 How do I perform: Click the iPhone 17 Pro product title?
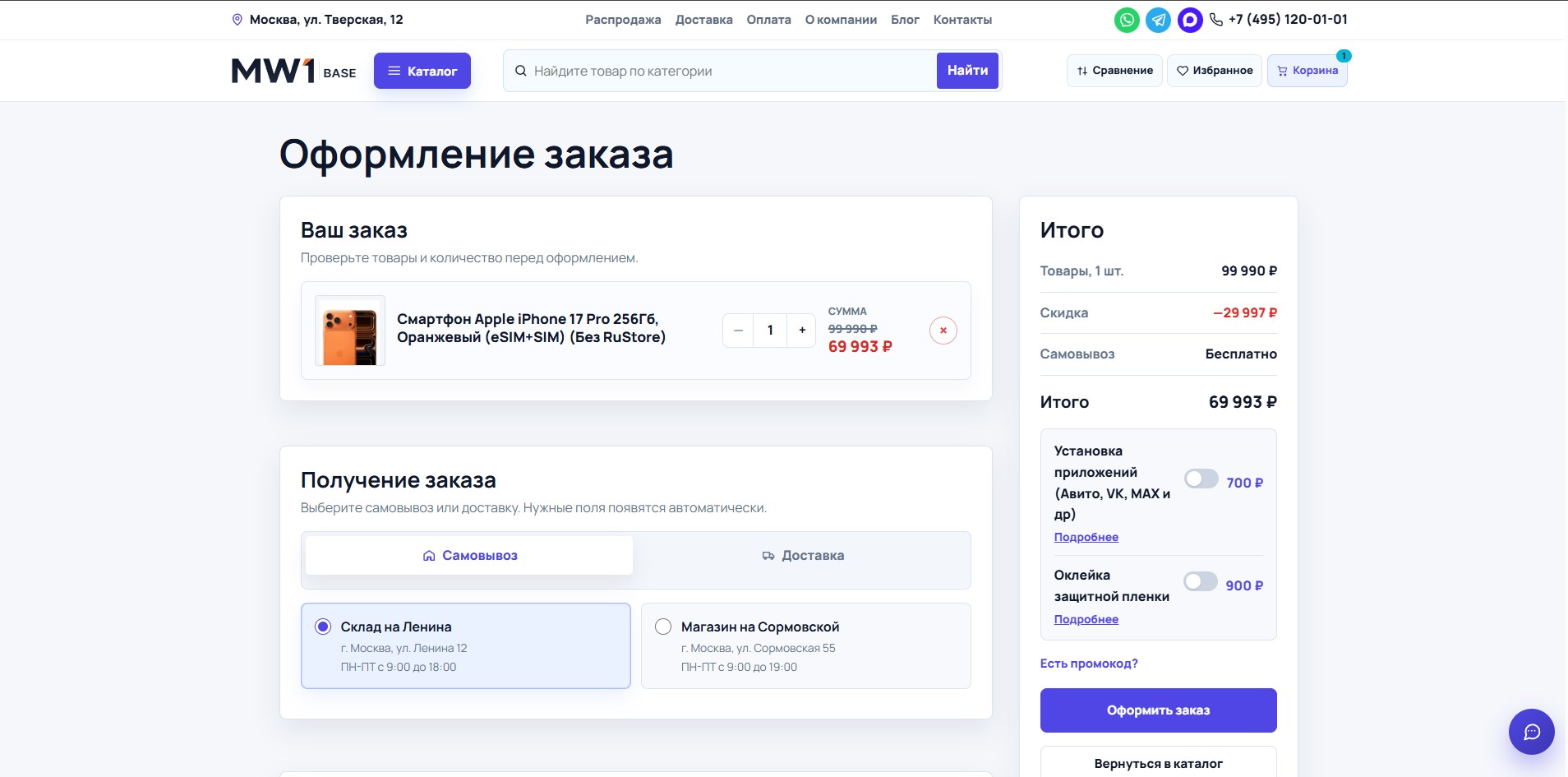(x=532, y=328)
